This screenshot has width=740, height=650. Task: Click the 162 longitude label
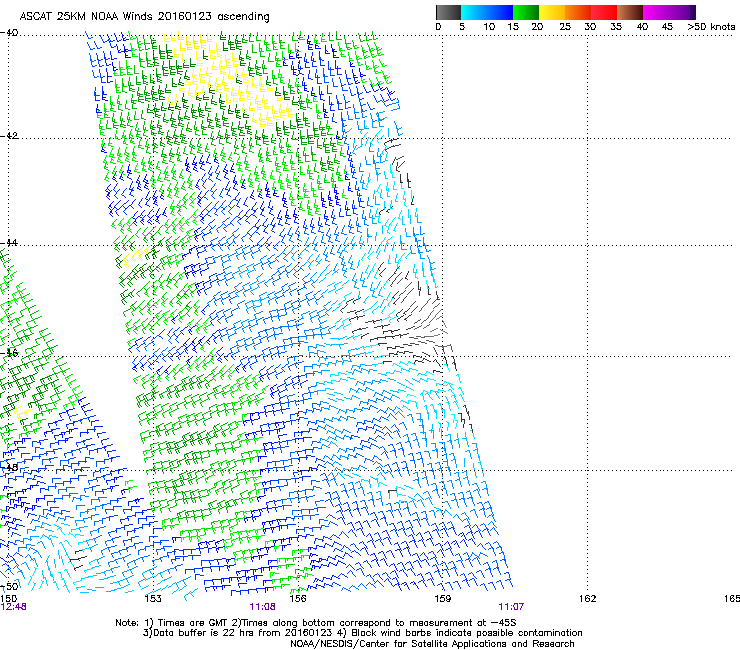tap(587, 599)
